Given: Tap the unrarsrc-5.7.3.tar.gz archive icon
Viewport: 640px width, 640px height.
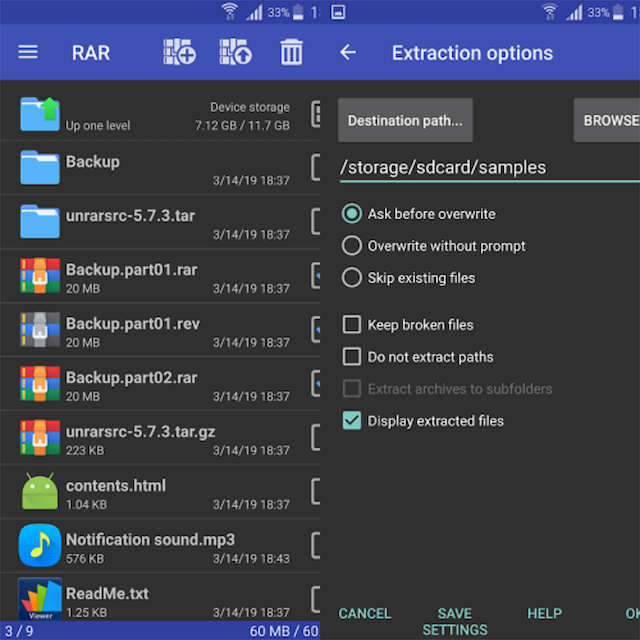Looking at the screenshot, I should (40, 438).
